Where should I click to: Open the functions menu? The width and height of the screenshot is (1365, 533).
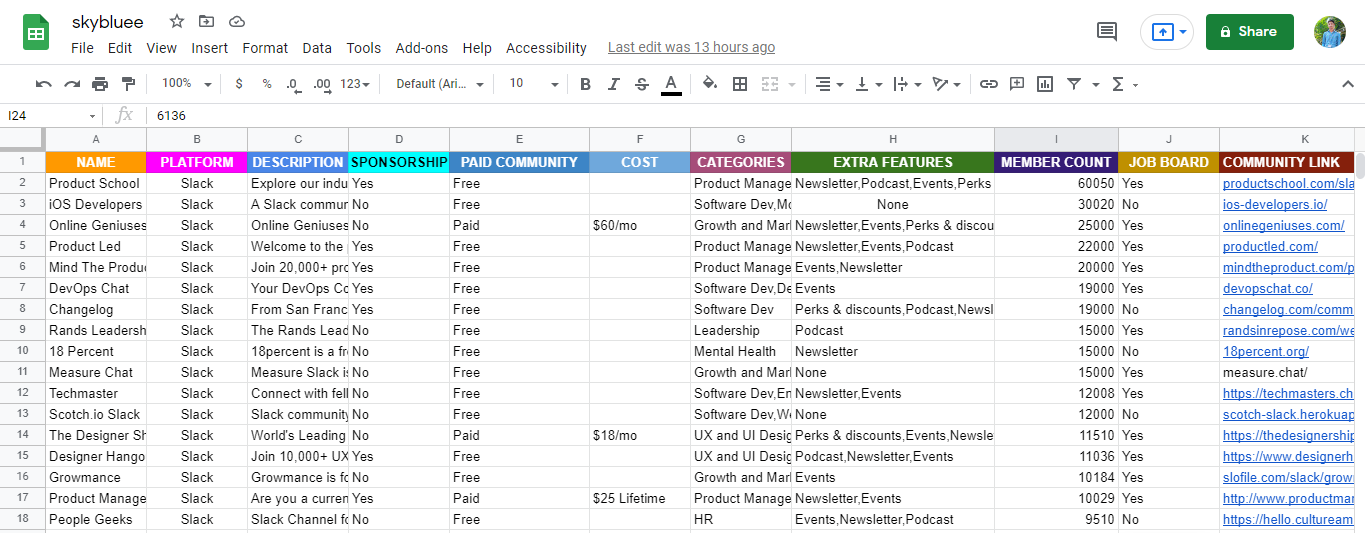[x=1124, y=84]
